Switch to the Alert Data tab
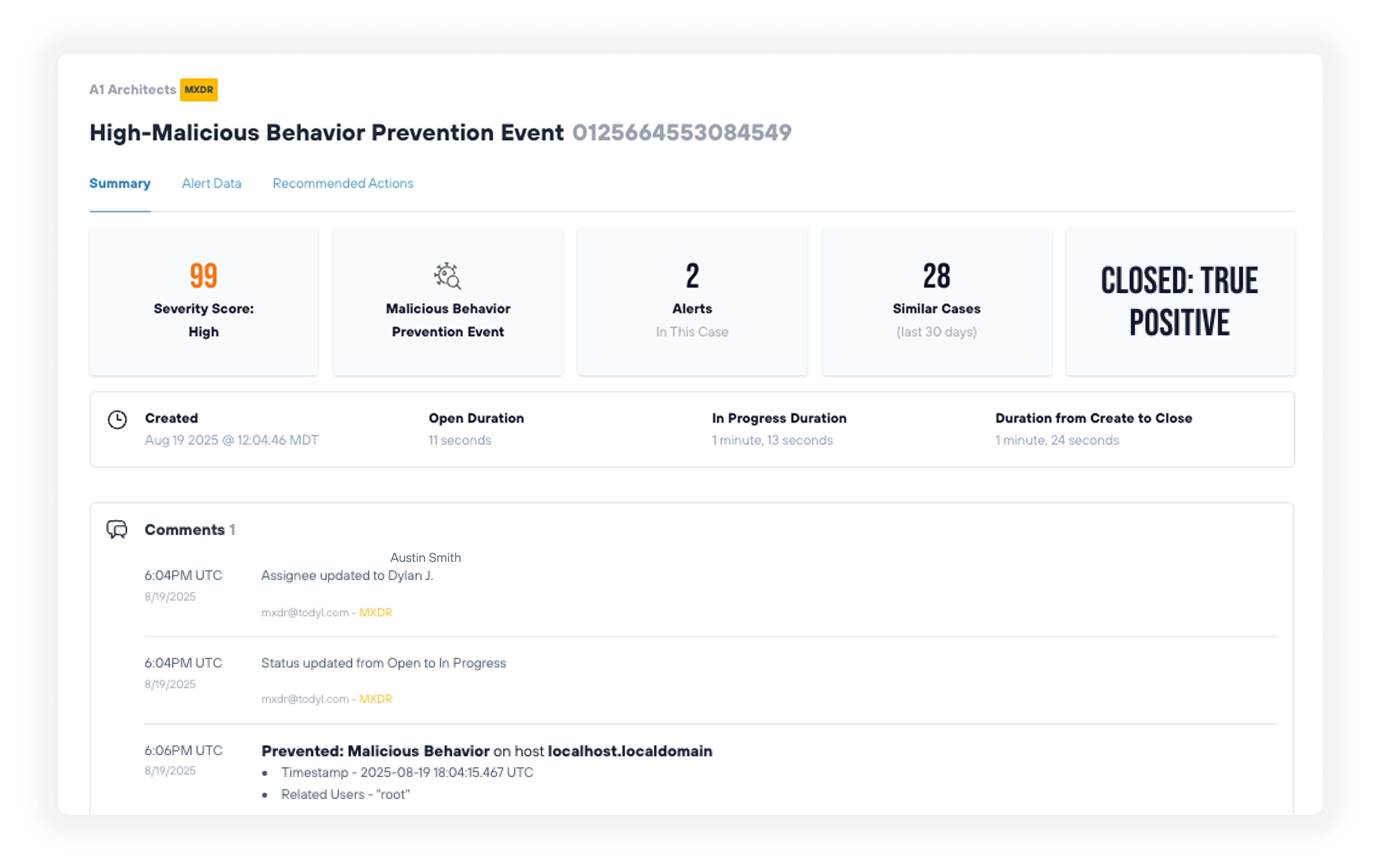Image resolution: width=1380 pixels, height=868 pixels. [212, 183]
